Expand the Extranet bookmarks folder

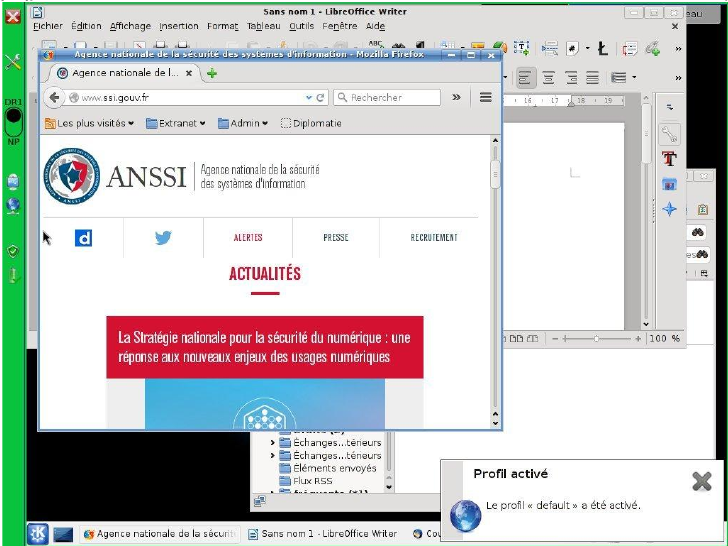click(x=175, y=123)
